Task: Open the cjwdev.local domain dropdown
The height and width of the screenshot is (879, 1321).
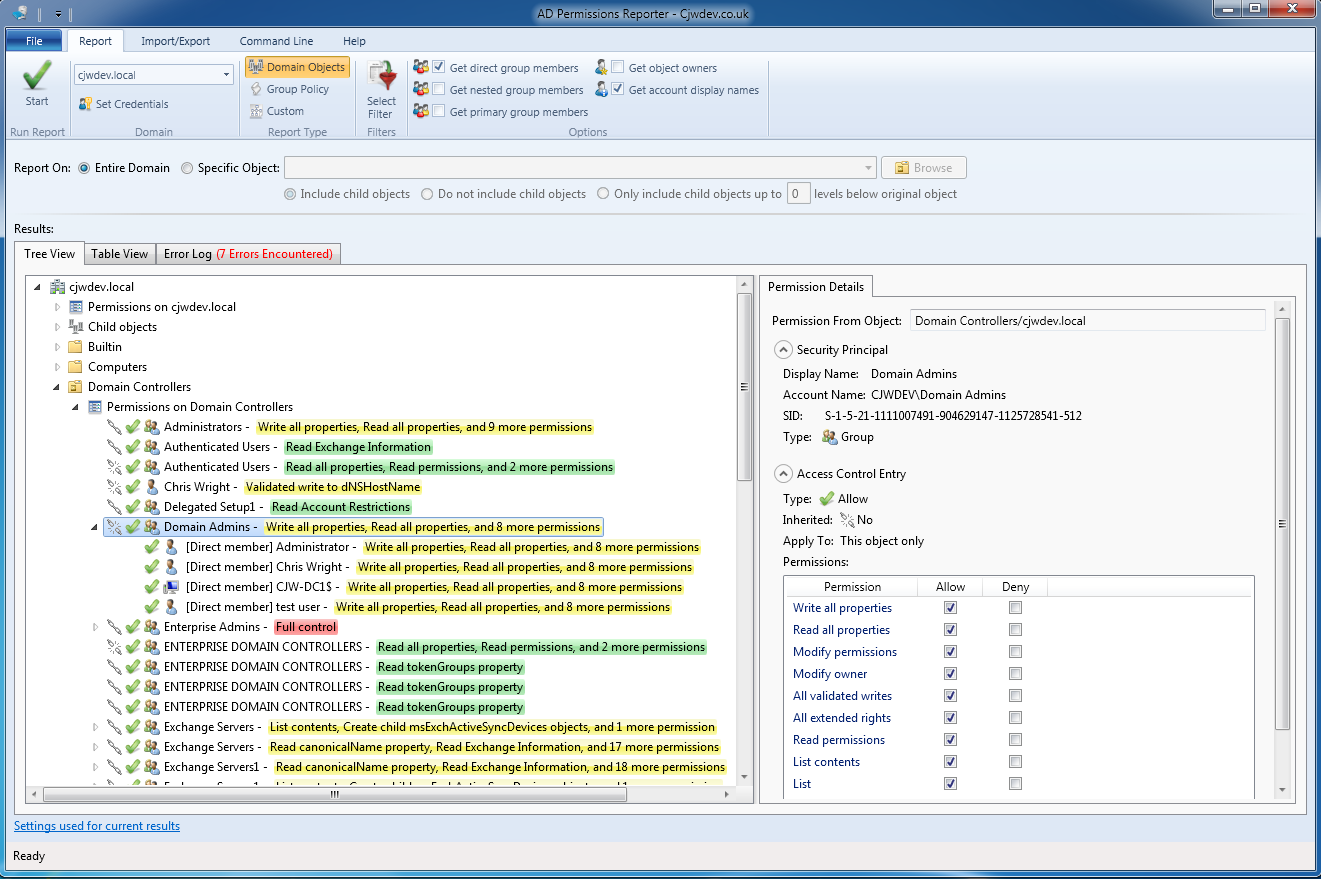Action: coord(227,75)
